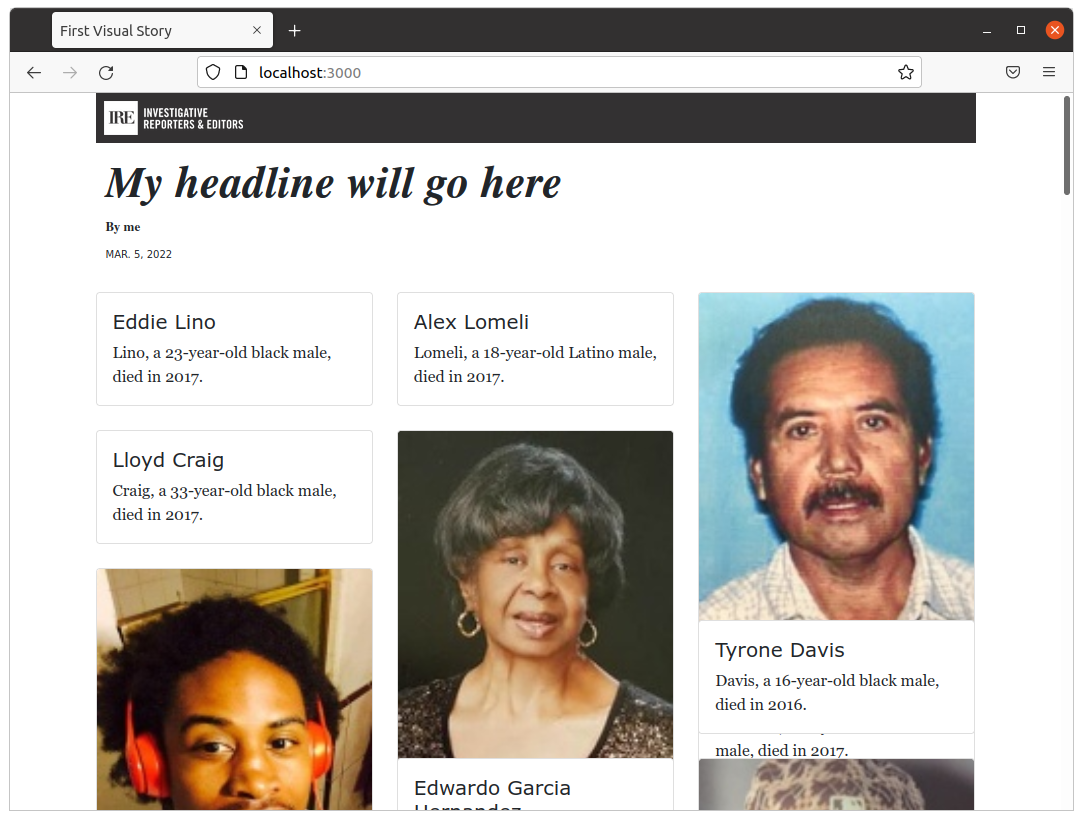Click Davis's 16-year-old description text

coord(827,693)
